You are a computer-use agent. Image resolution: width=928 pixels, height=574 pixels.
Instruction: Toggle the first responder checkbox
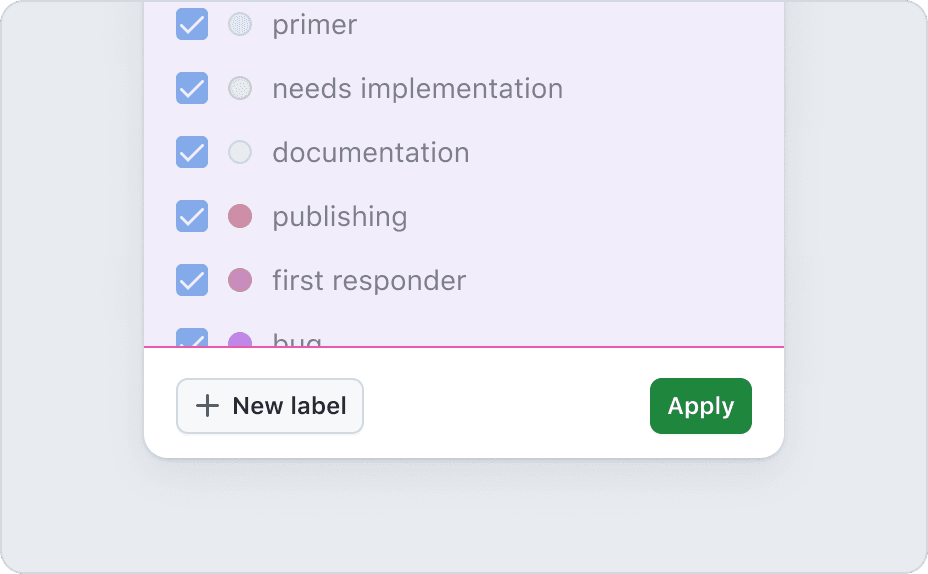pos(192,280)
